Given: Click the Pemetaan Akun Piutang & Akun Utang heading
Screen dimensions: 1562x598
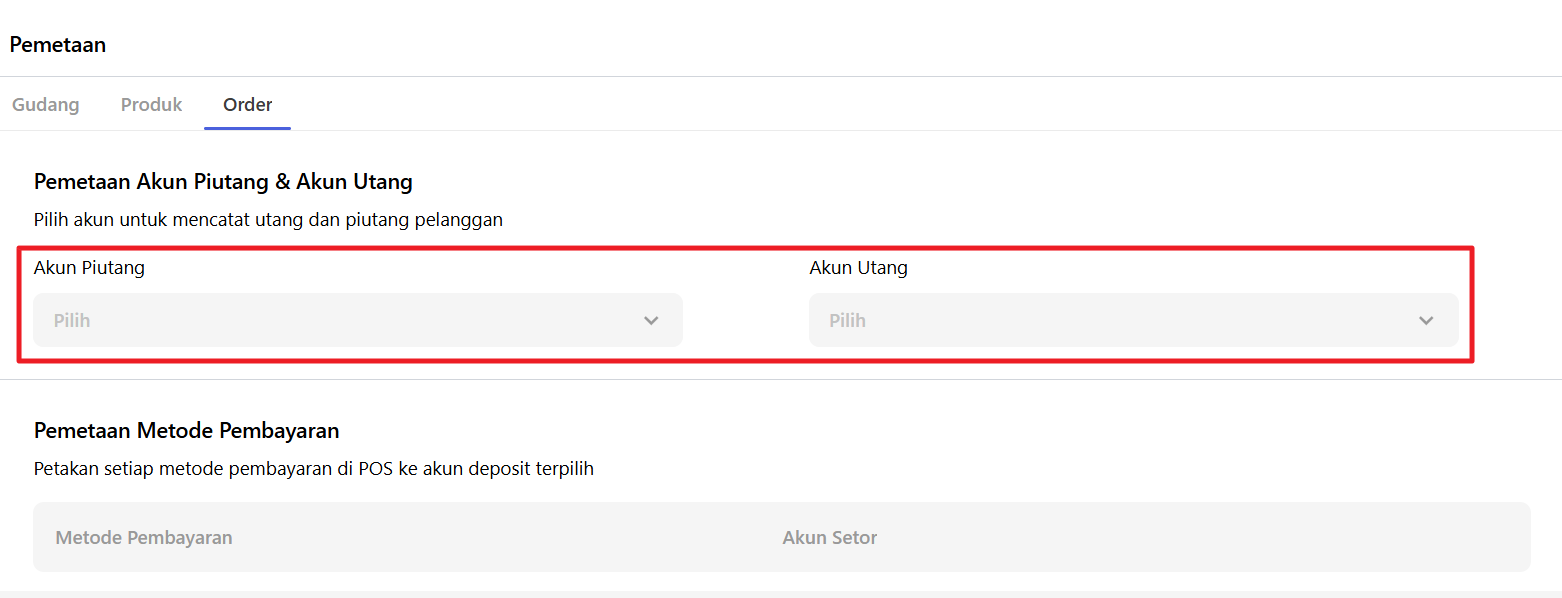Looking at the screenshot, I should click(x=223, y=182).
